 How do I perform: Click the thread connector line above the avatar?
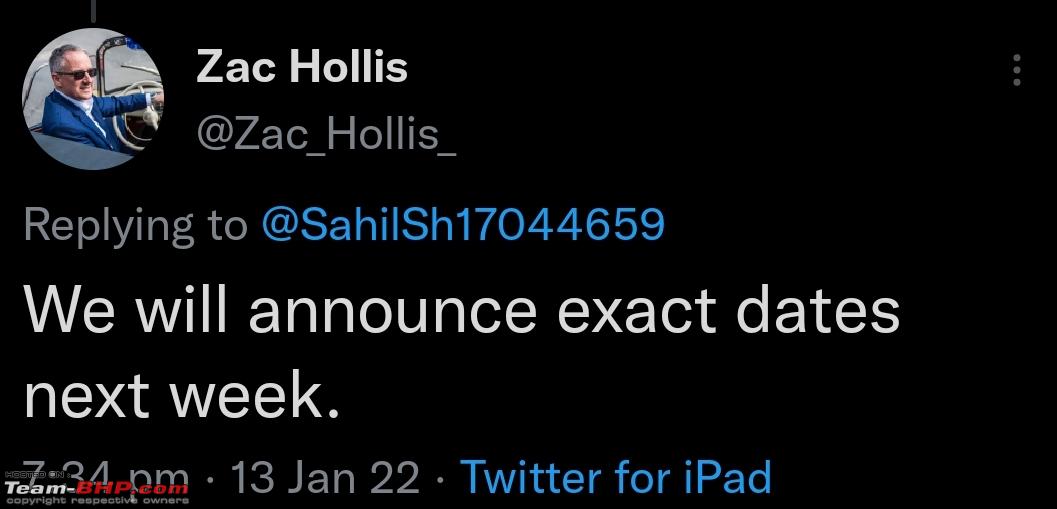click(x=92, y=9)
